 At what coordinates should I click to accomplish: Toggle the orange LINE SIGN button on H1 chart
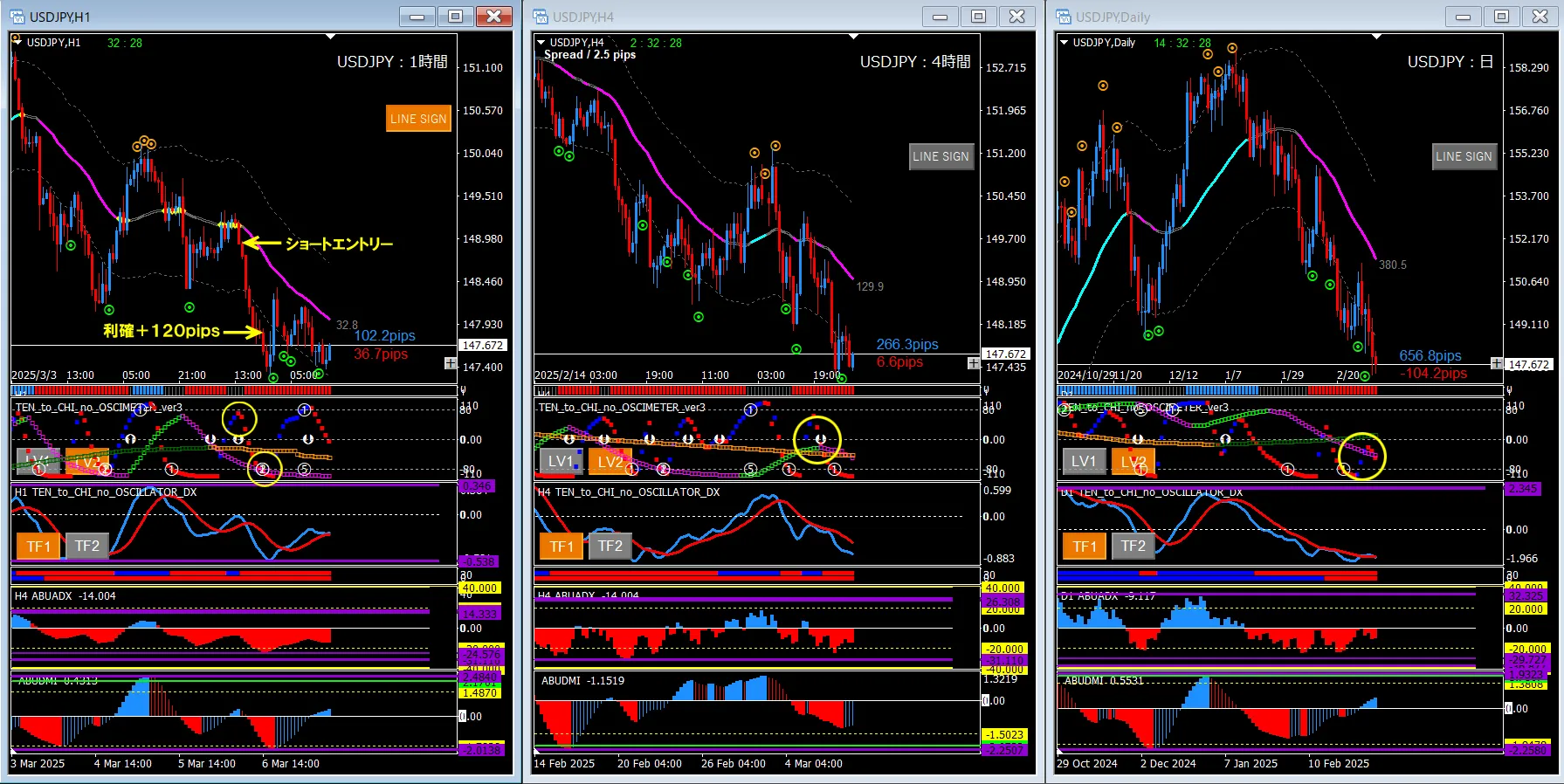click(418, 119)
